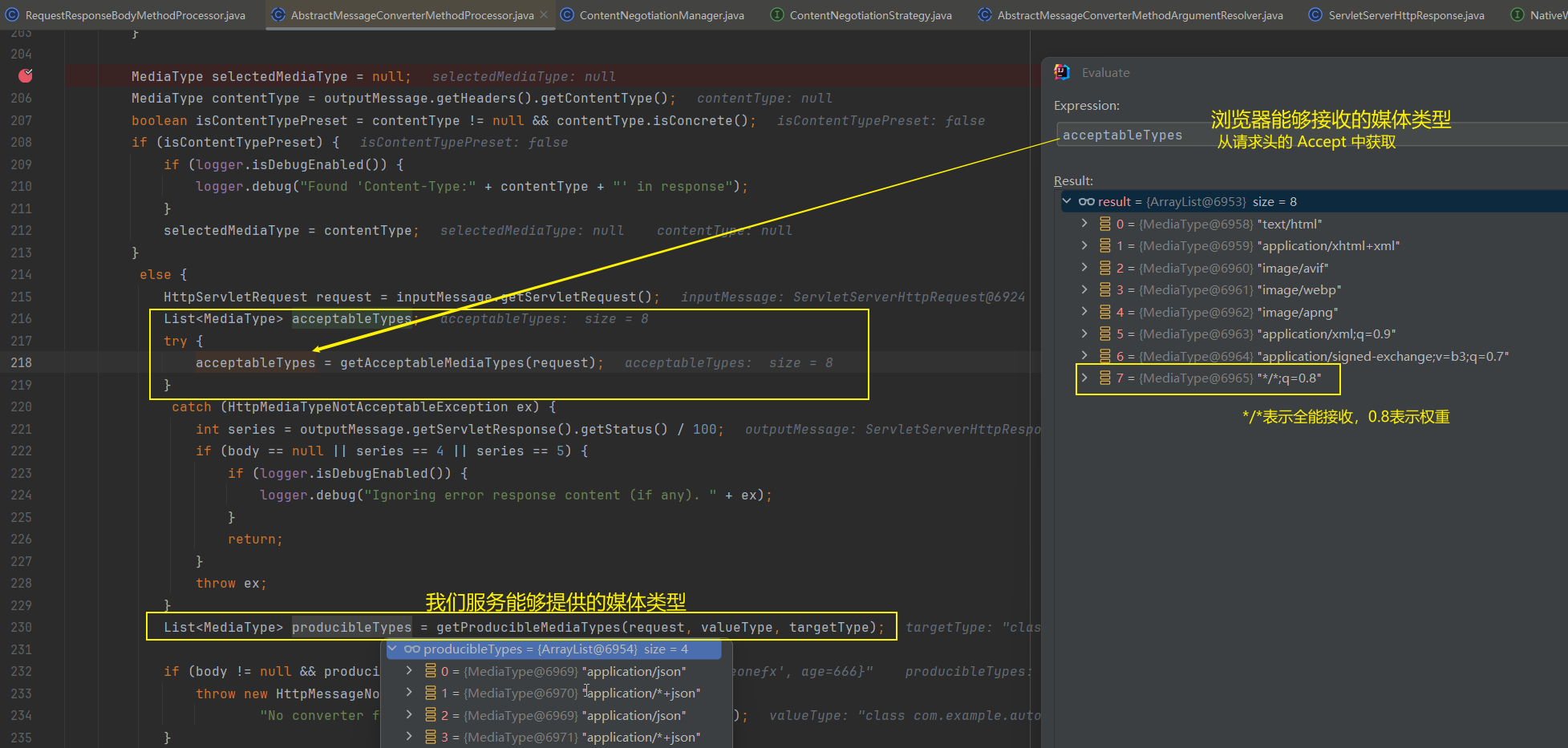Screen dimensions: 1568x748
Task: Click the Evaluate dialog title
Action: point(1105,72)
